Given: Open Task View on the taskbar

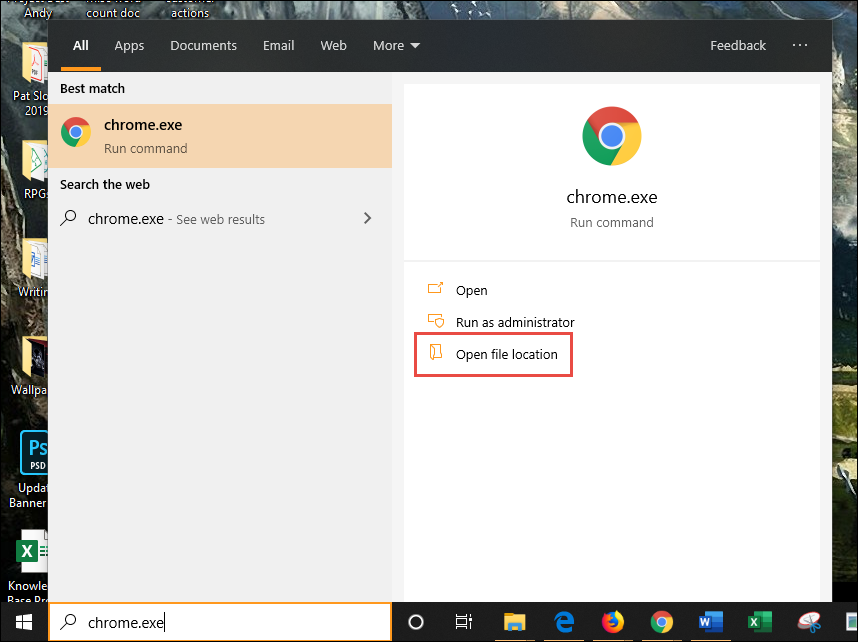Looking at the screenshot, I should [463, 622].
